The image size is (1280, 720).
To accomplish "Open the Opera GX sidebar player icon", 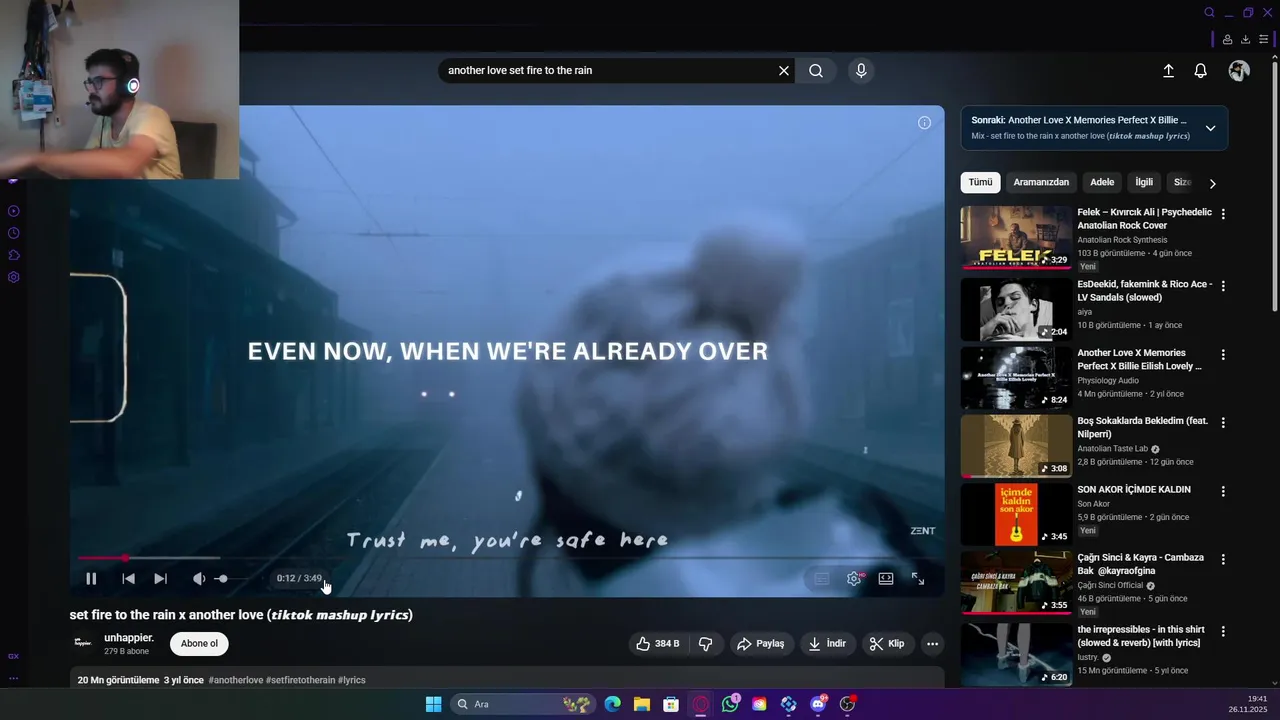I will point(13,211).
